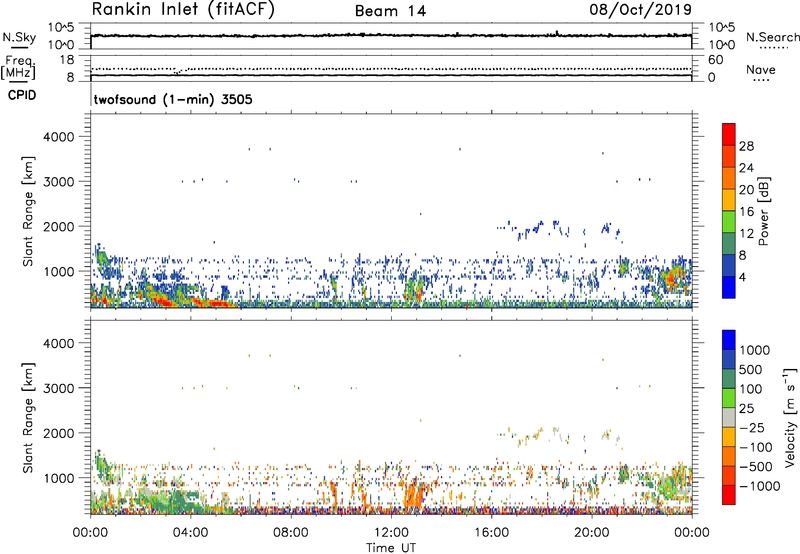
Task: Click the red top of power colorbar
Action: (x=729, y=134)
